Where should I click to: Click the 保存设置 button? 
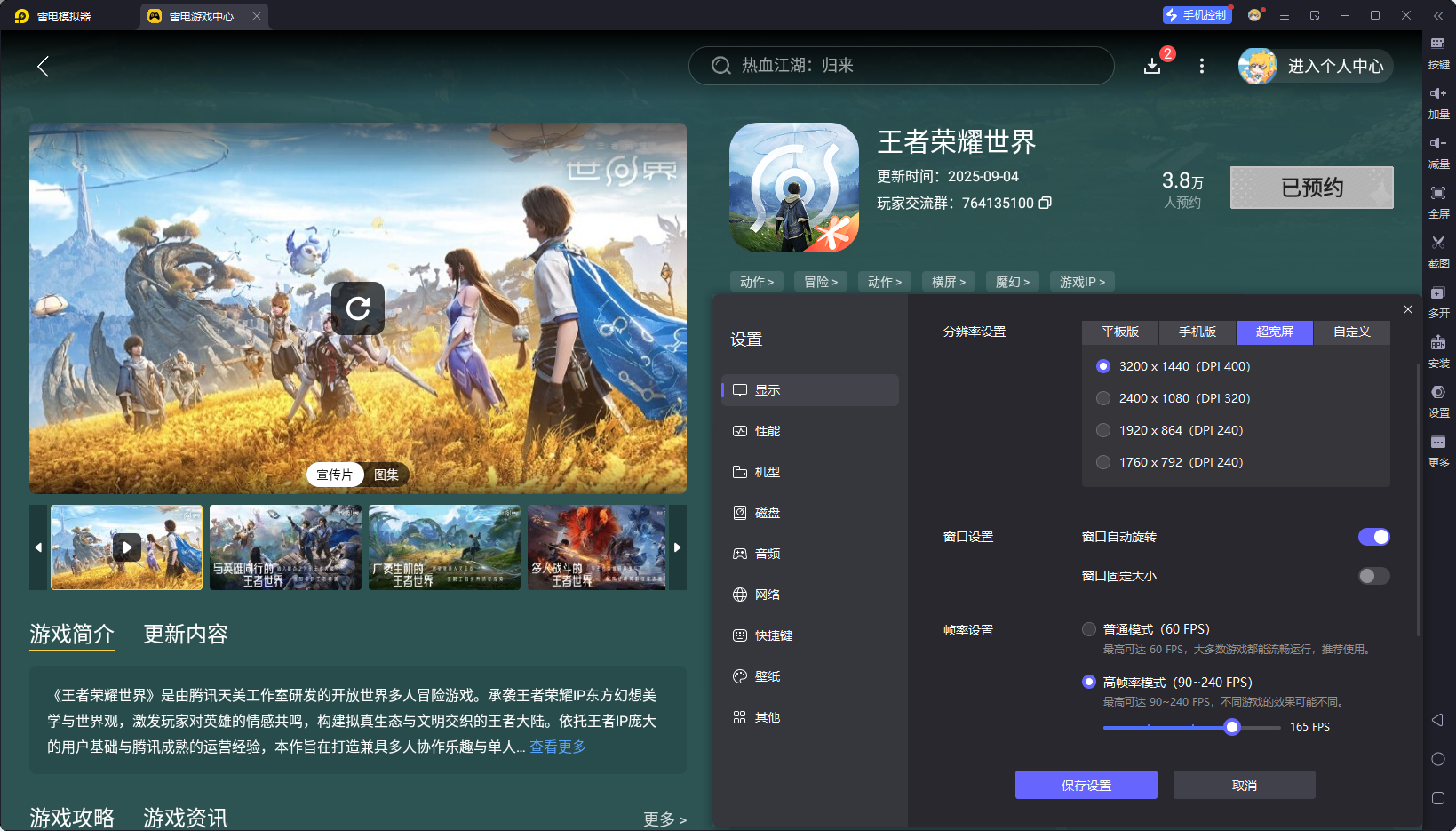click(x=1086, y=785)
